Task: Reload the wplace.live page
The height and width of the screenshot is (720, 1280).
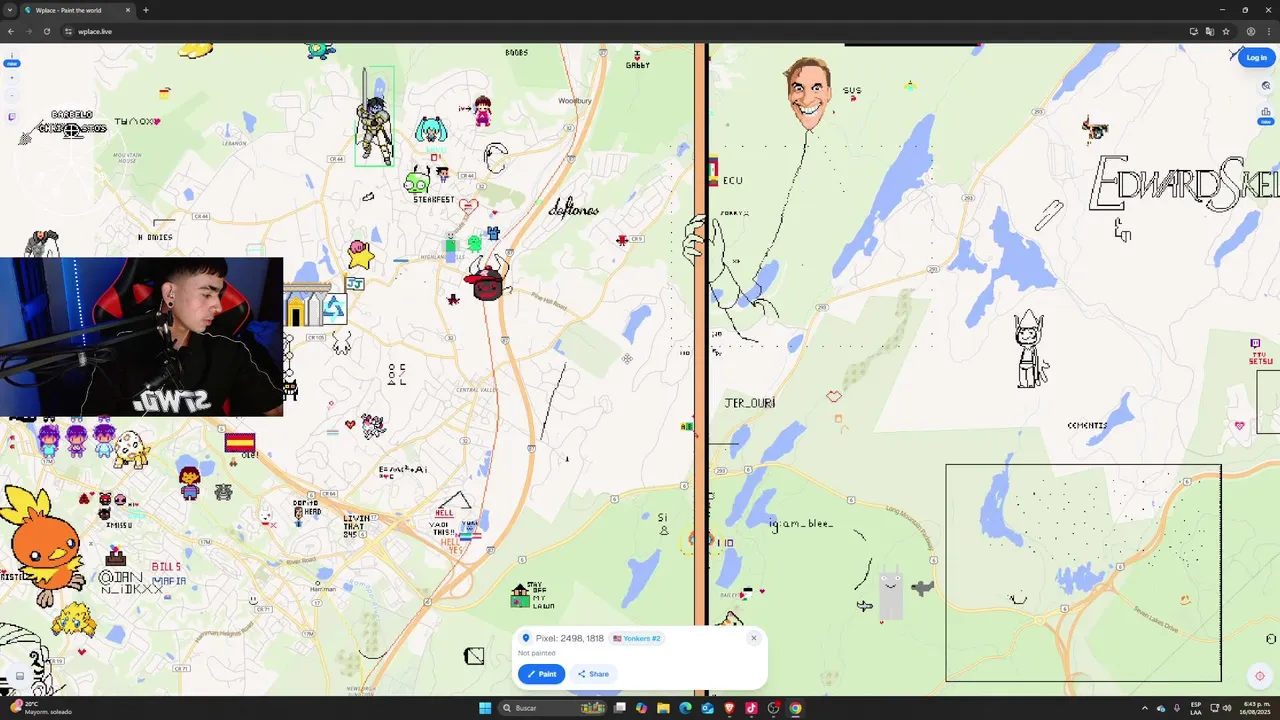Action: 46,31
